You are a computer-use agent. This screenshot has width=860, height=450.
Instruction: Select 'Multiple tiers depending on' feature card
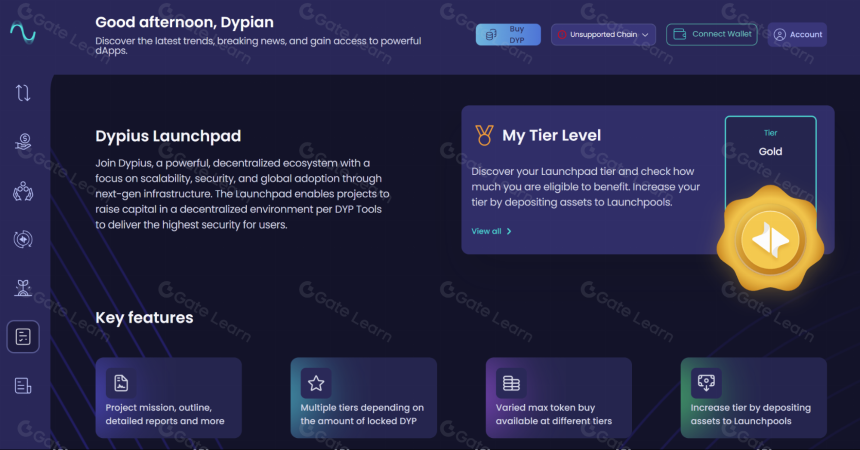tap(364, 398)
